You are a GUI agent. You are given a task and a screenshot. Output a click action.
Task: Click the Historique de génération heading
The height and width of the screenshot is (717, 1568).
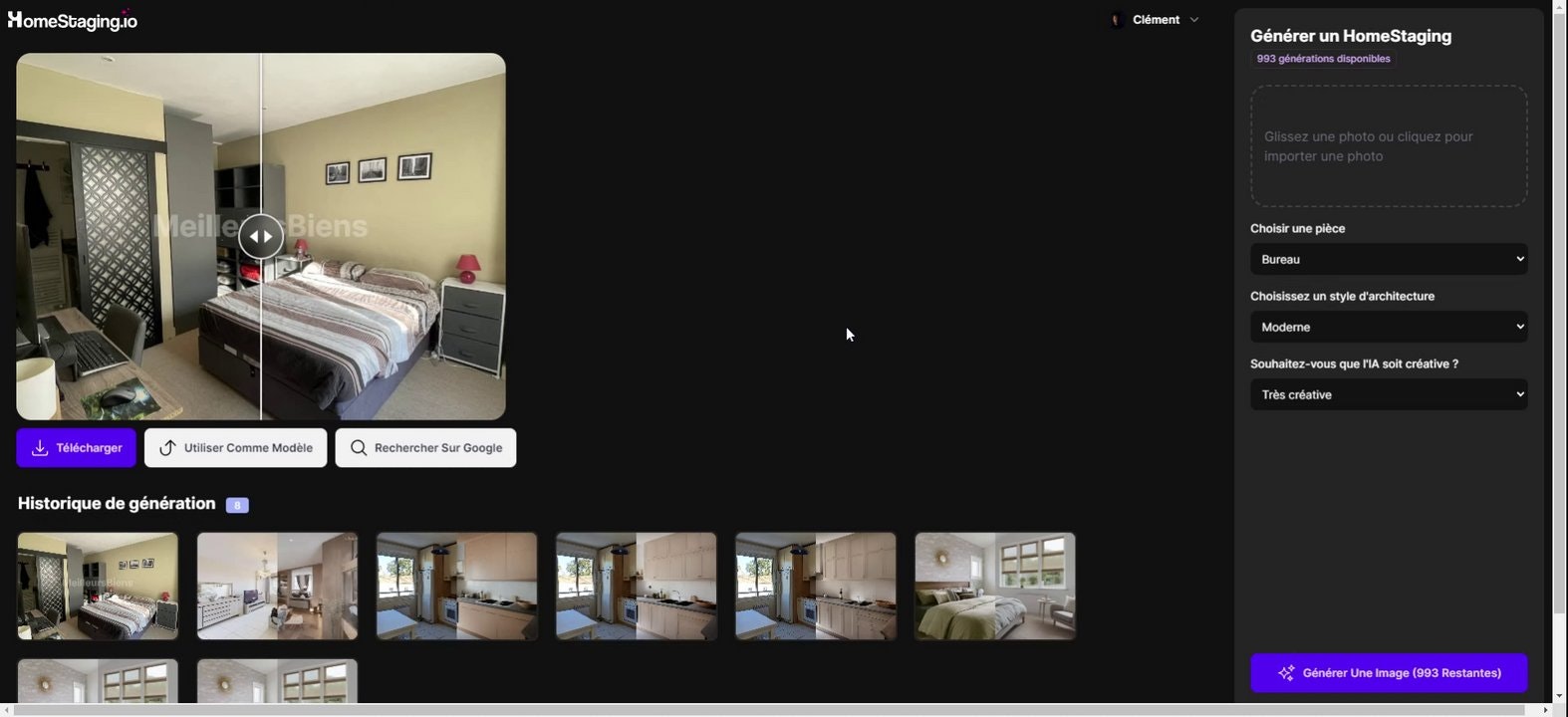[x=117, y=504]
